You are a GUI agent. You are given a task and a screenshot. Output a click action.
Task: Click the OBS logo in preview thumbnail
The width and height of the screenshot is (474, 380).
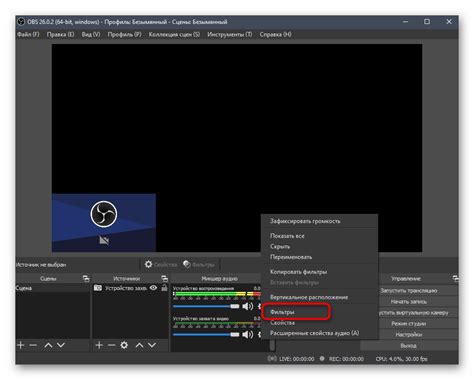104,214
